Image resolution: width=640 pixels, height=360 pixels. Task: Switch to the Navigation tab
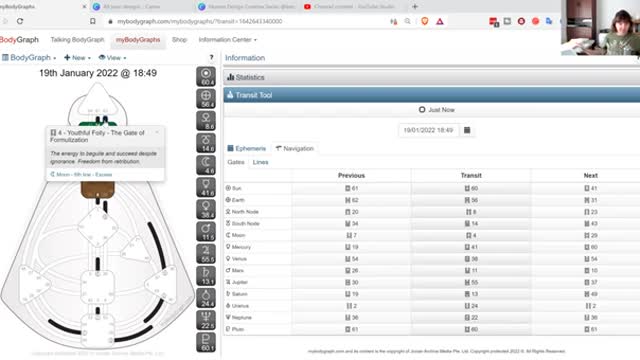pos(294,149)
